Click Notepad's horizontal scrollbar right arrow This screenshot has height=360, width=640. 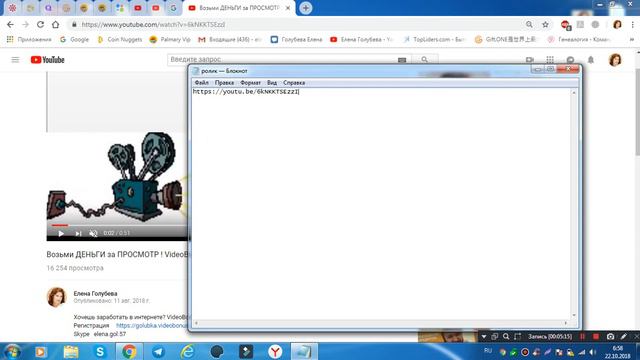566,323
